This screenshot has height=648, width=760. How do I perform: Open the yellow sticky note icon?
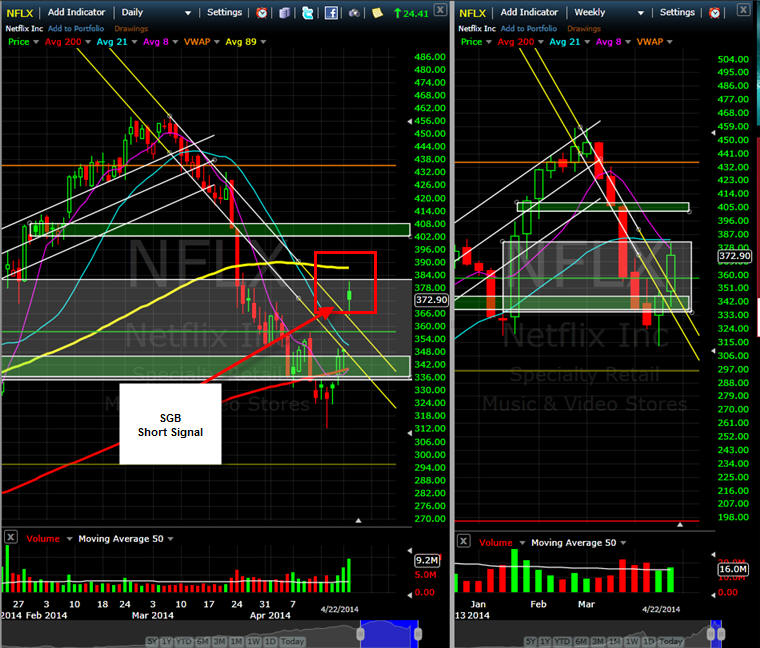(x=377, y=13)
